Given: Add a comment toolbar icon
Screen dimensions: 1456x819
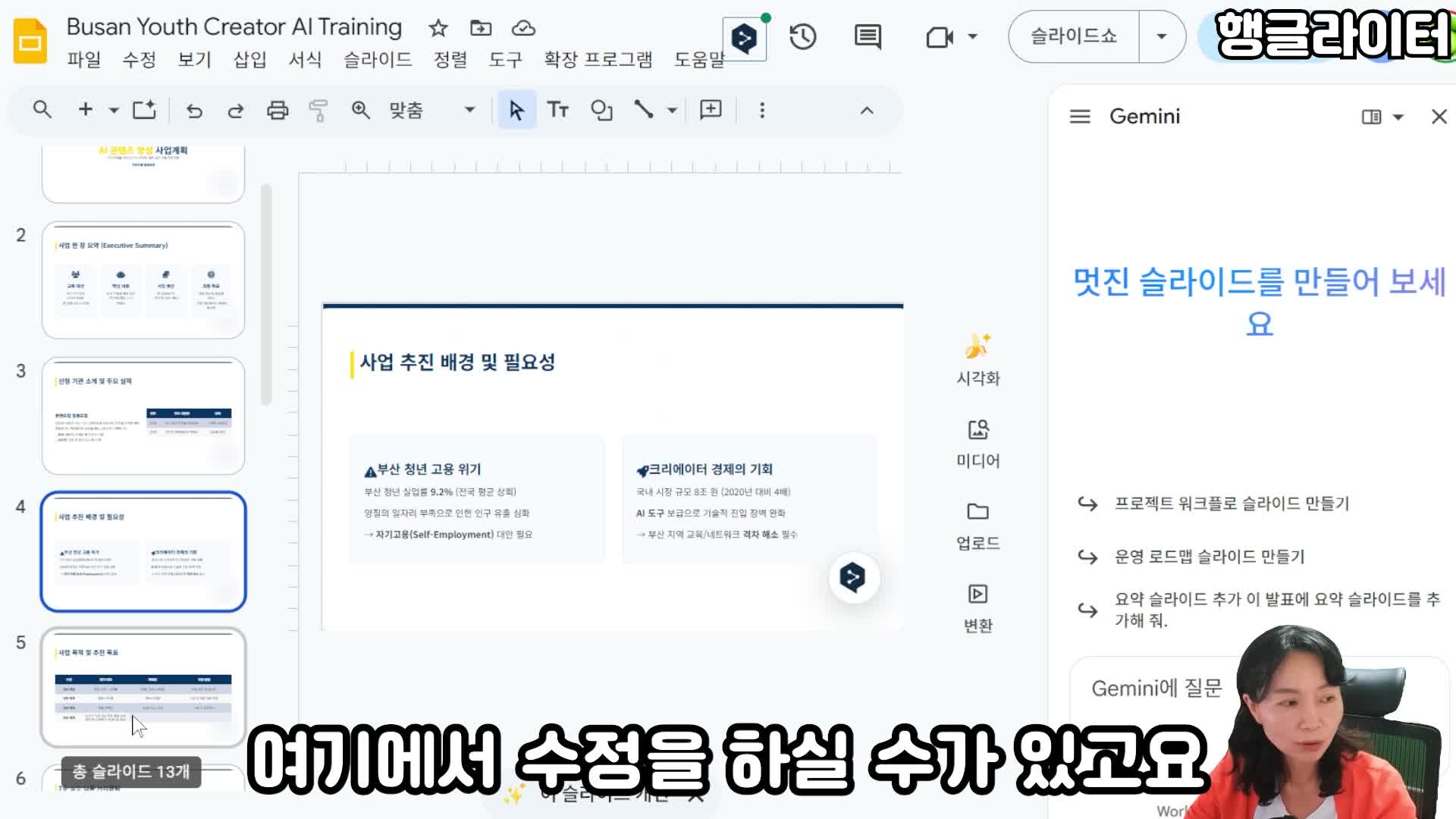Looking at the screenshot, I should click(711, 110).
